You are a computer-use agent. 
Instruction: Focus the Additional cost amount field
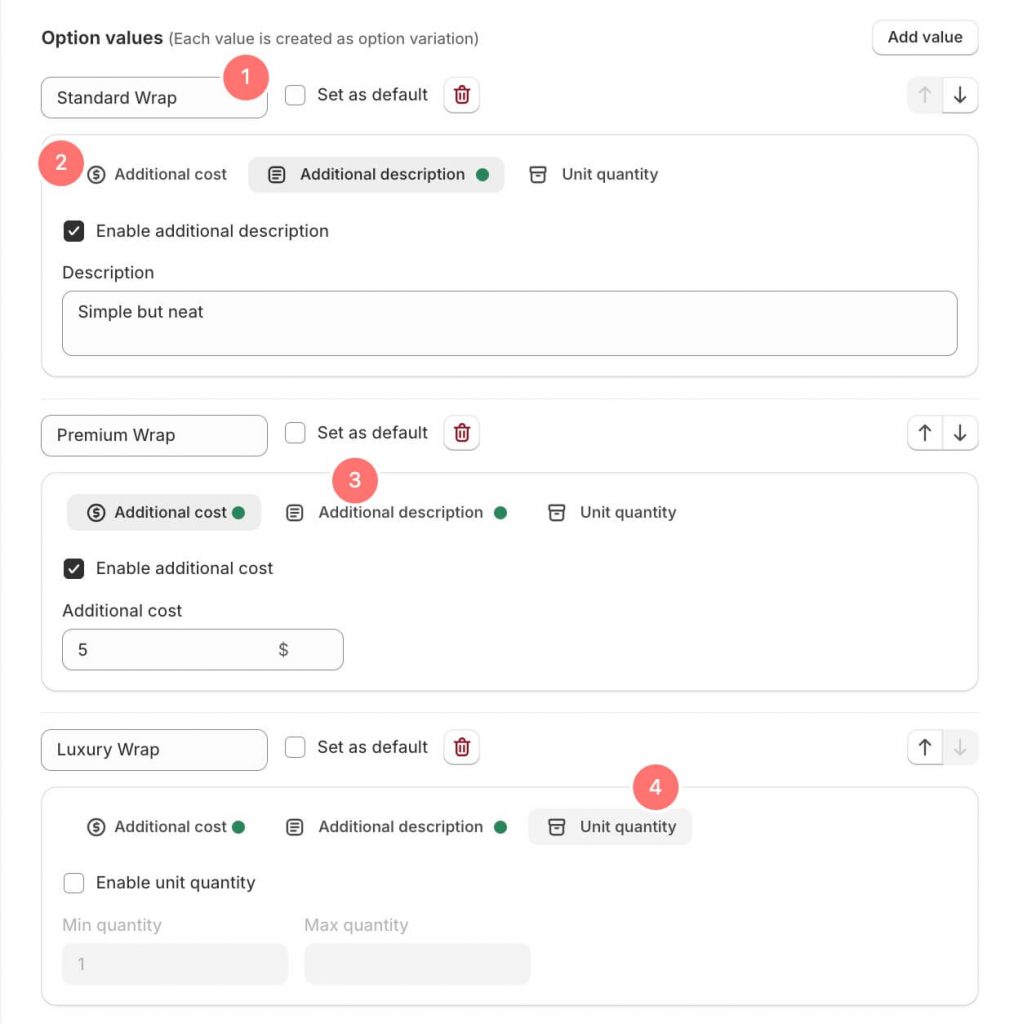202,650
